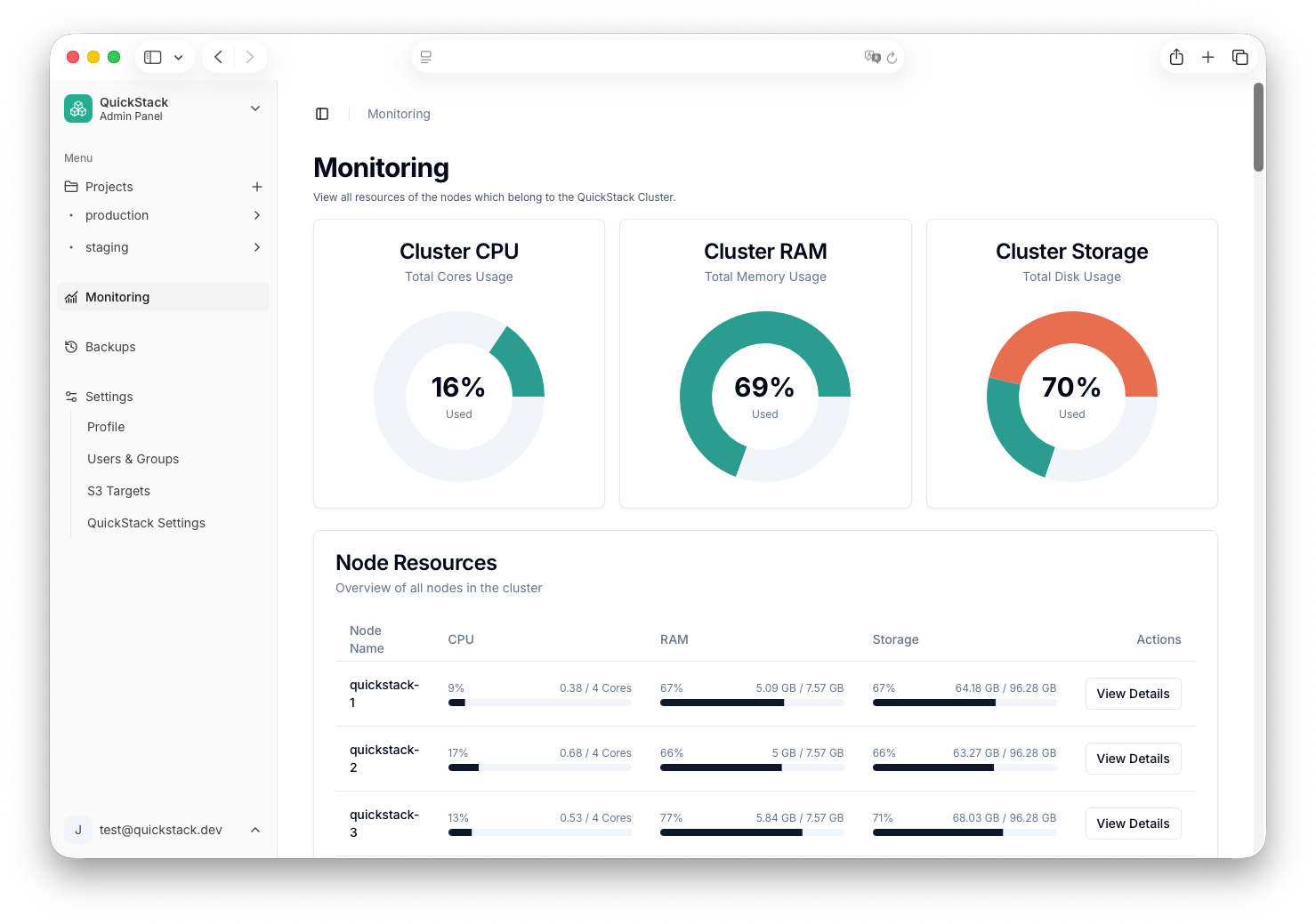Click the browser share icon
The image size is (1316, 924).
[1176, 56]
